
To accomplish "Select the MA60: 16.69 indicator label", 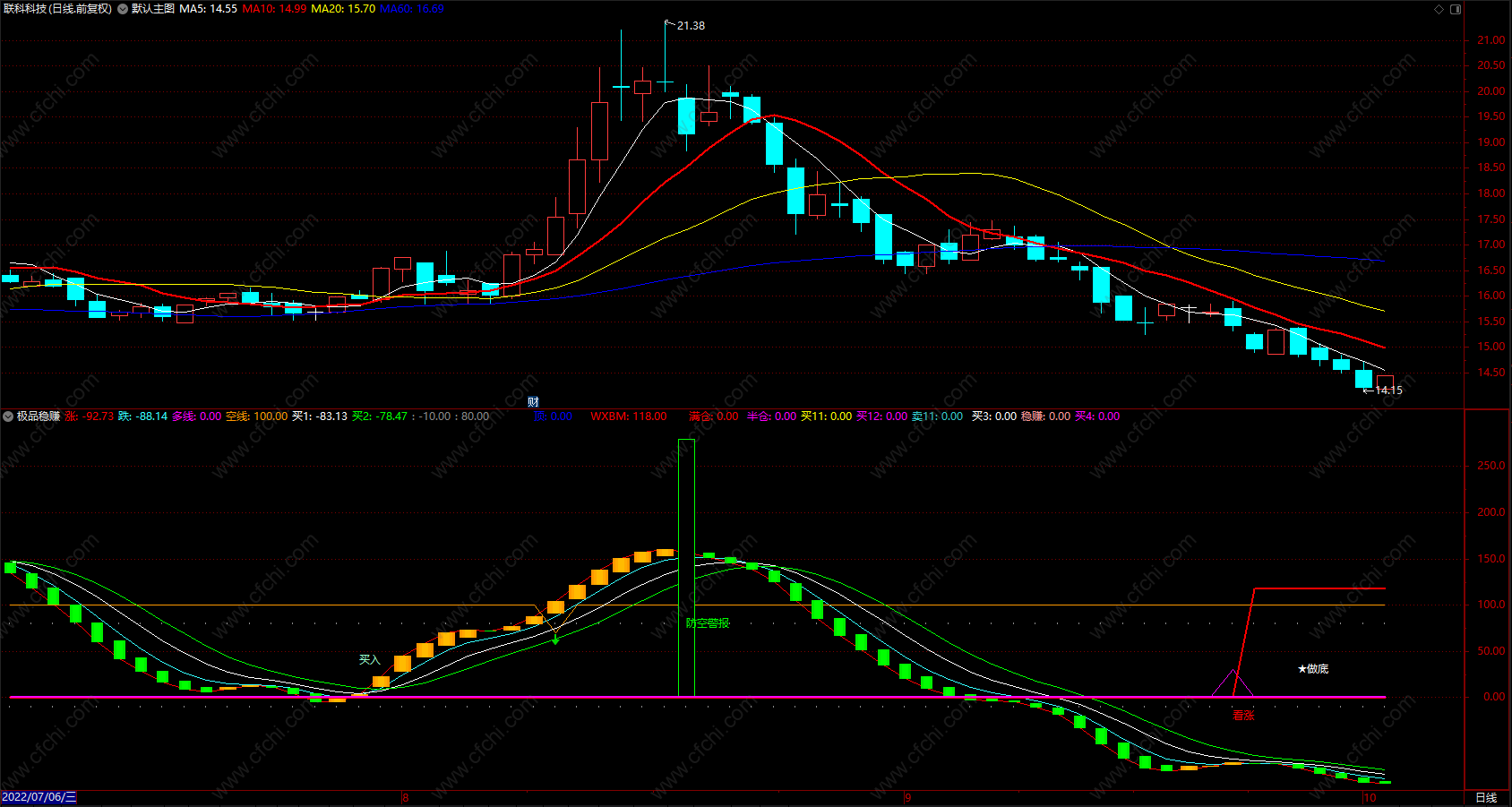I will pos(412,9).
